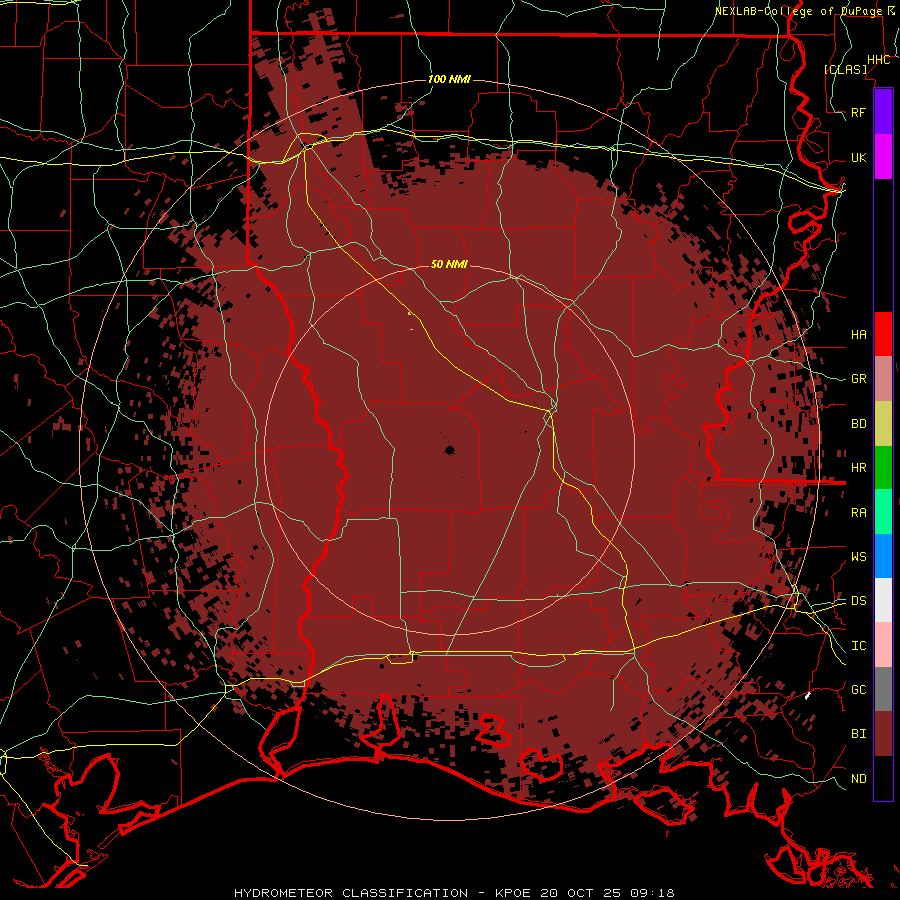This screenshot has width=900, height=900.
Task: Click the black radar site dot at map center
Action: pyautogui.click(x=449, y=451)
